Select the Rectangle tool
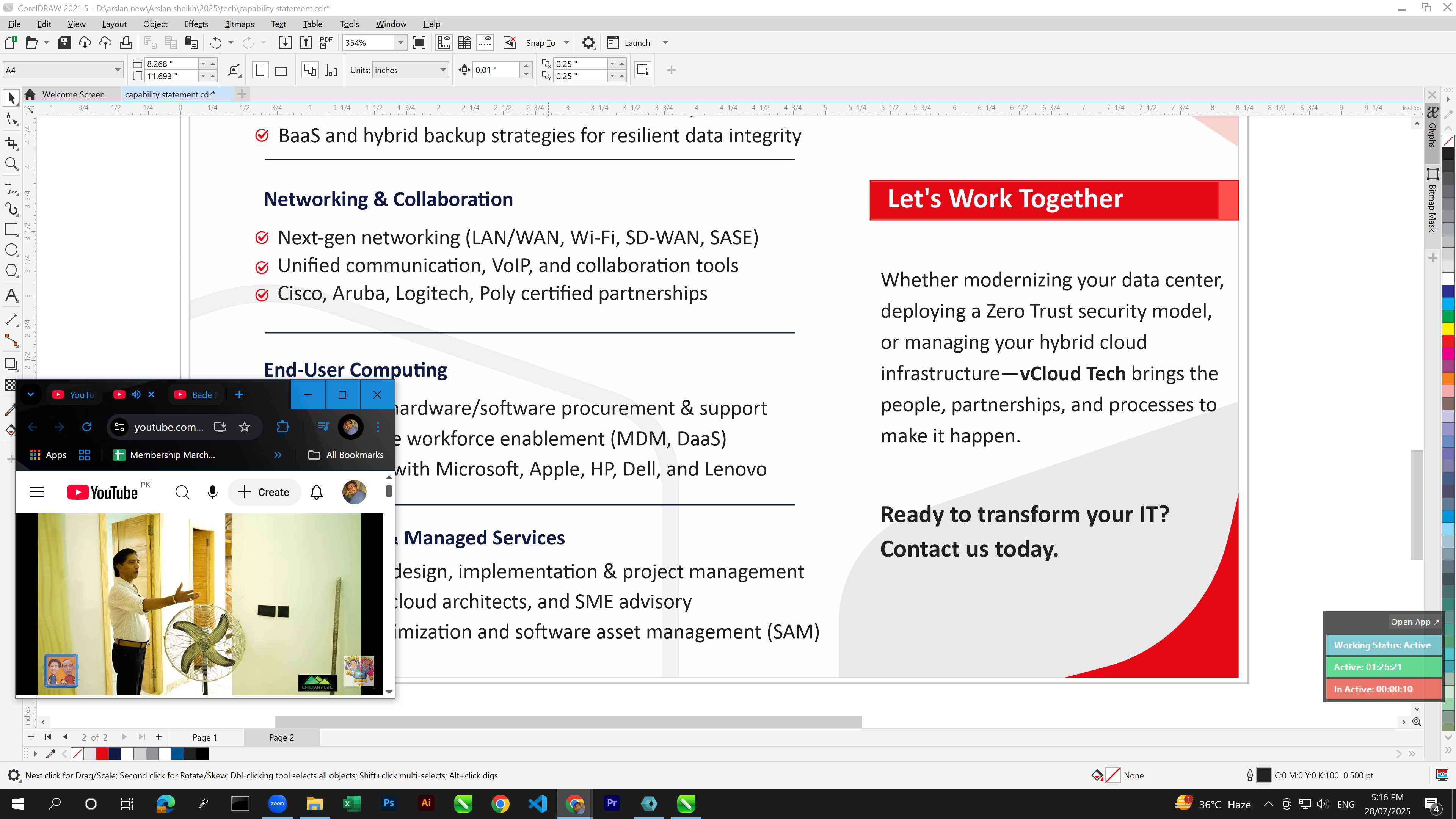Viewport: 1456px width, 819px height. [11, 229]
